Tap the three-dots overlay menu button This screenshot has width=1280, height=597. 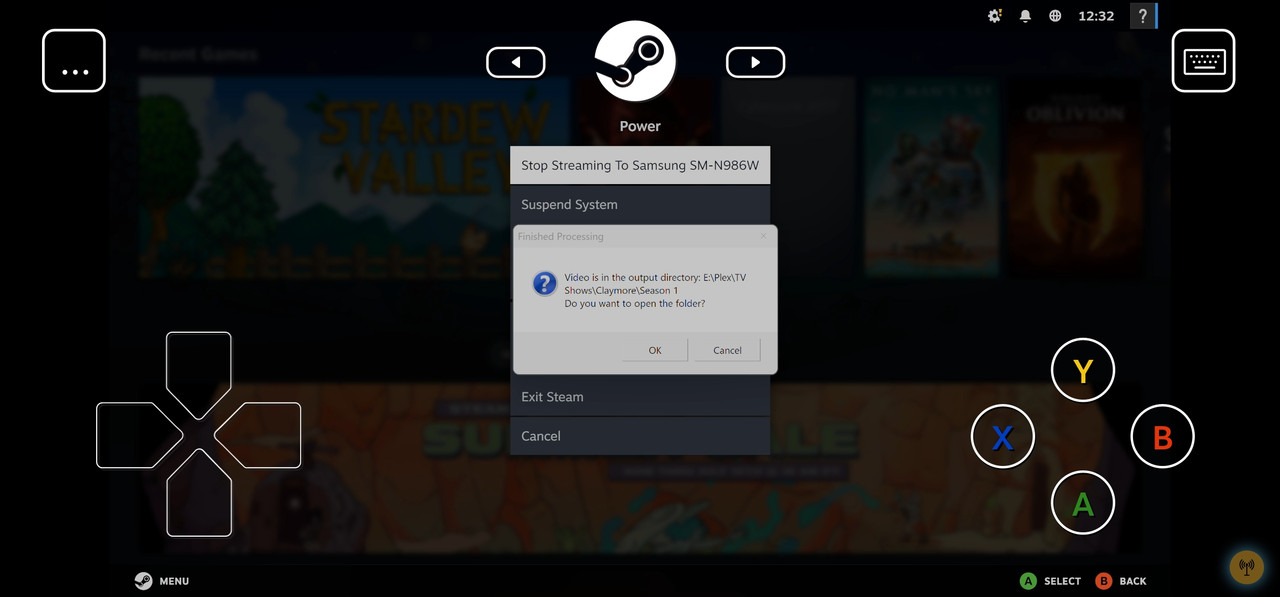74,61
